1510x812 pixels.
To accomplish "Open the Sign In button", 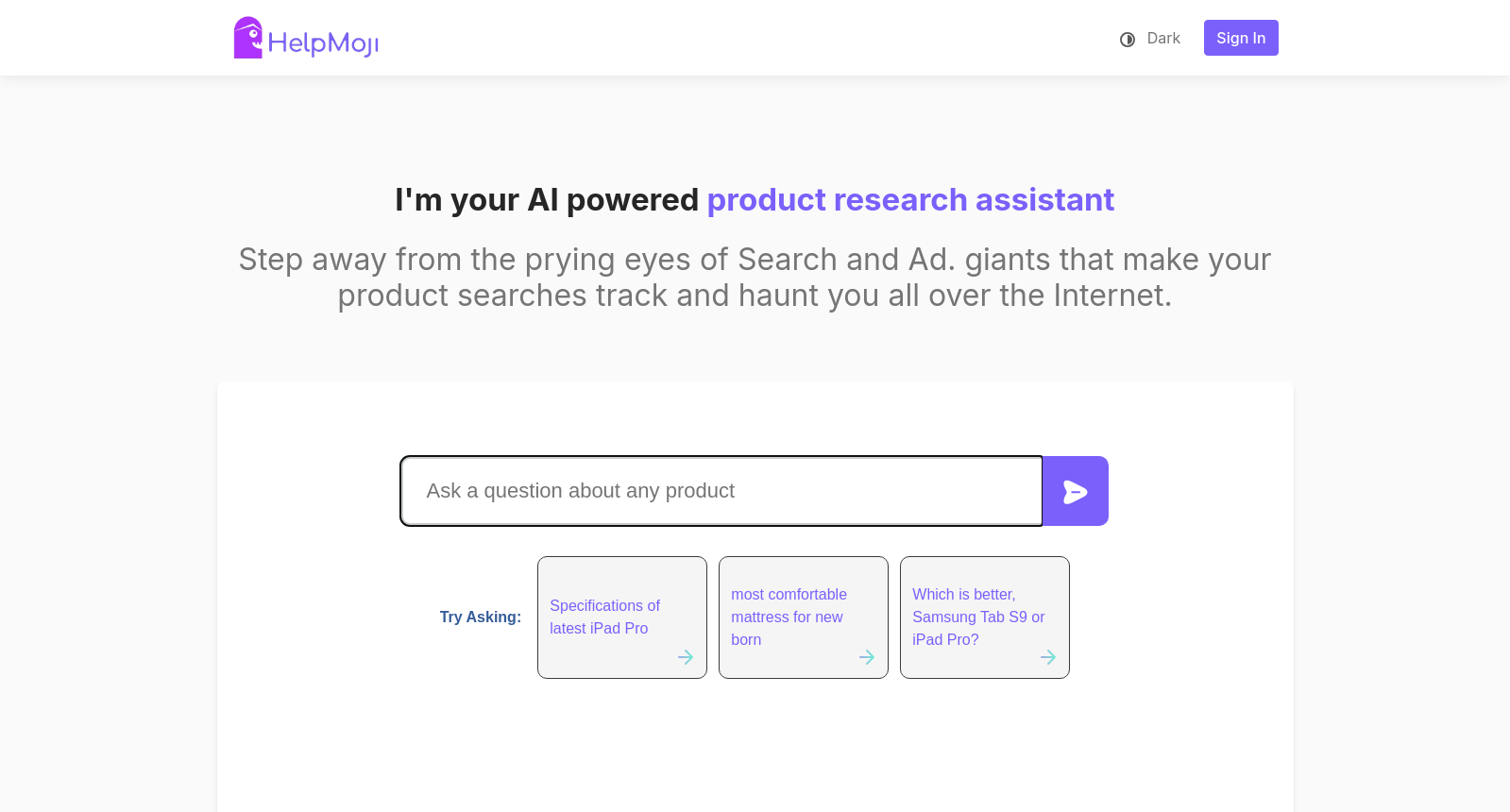I will (1241, 38).
